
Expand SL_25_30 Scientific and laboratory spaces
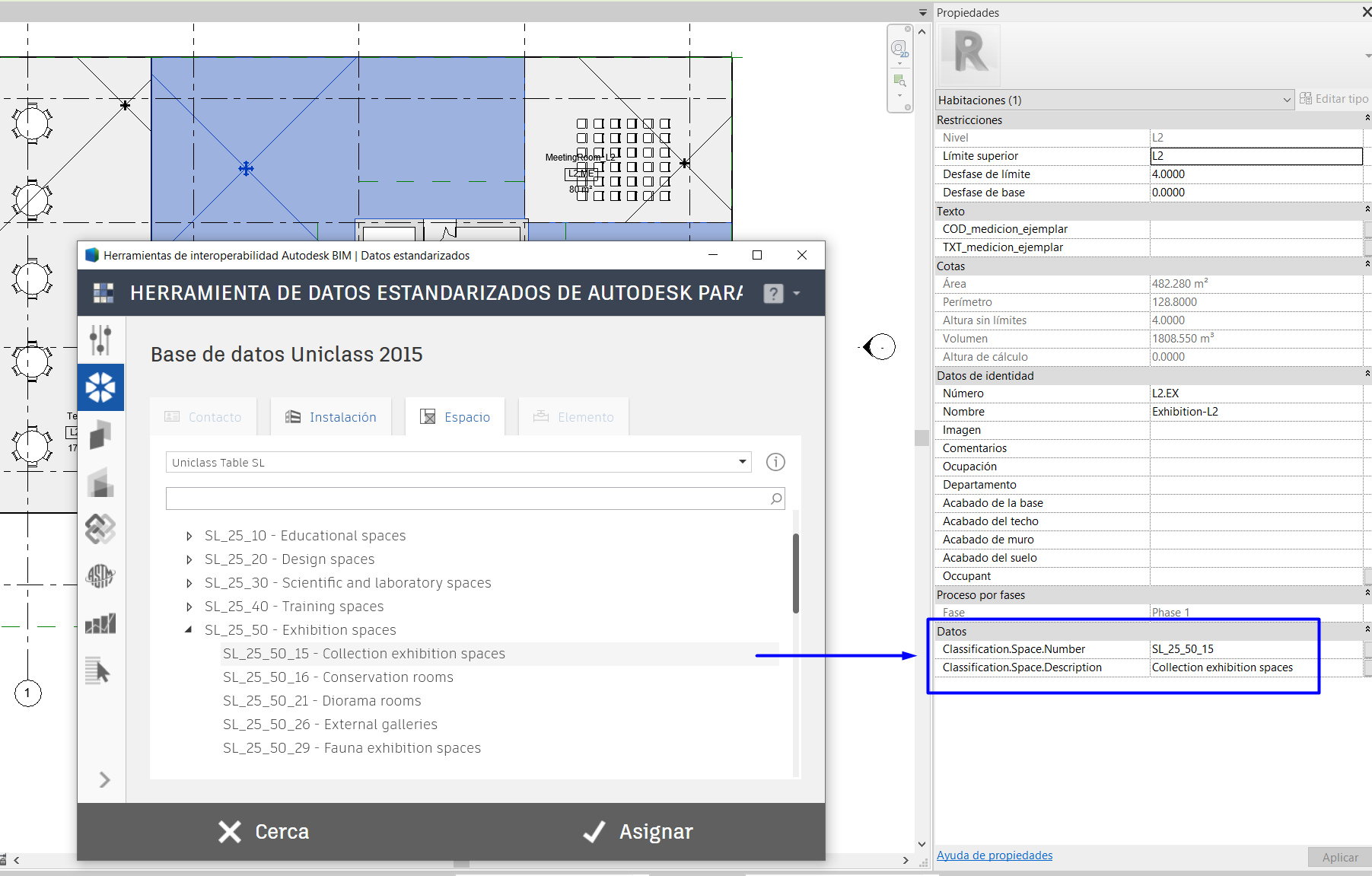tap(189, 583)
